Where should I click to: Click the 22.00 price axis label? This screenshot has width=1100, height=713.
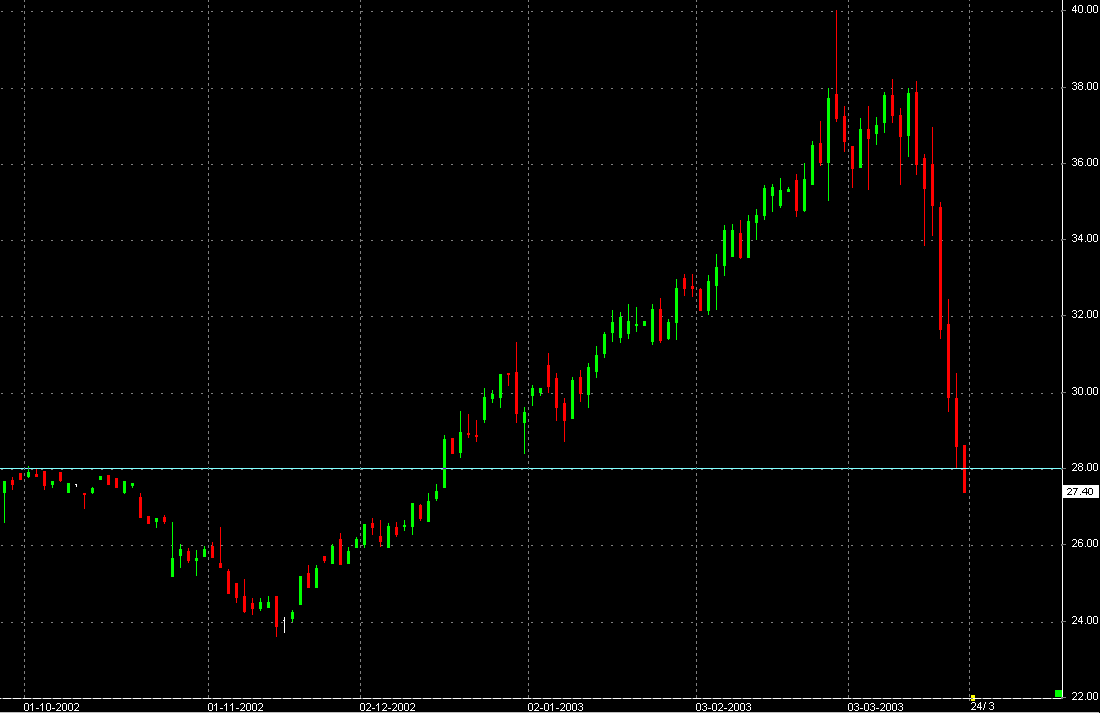(1084, 696)
